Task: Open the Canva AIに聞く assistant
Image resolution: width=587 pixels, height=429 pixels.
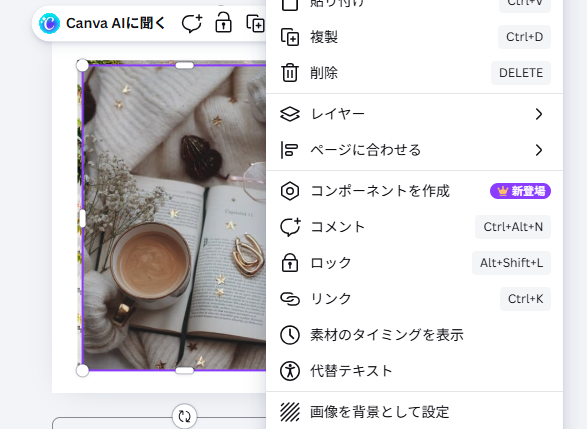Action: pos(102,24)
